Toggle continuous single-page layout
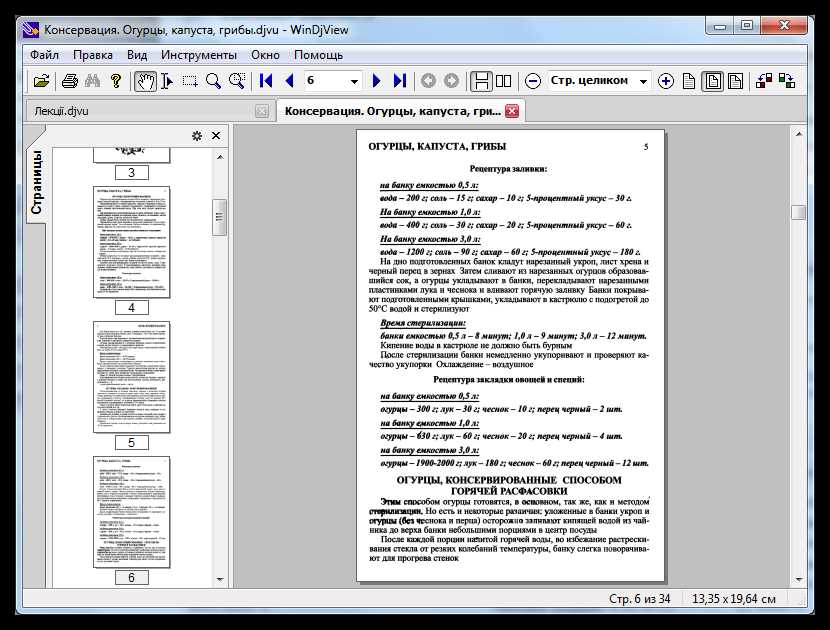830x630 pixels. tap(481, 81)
